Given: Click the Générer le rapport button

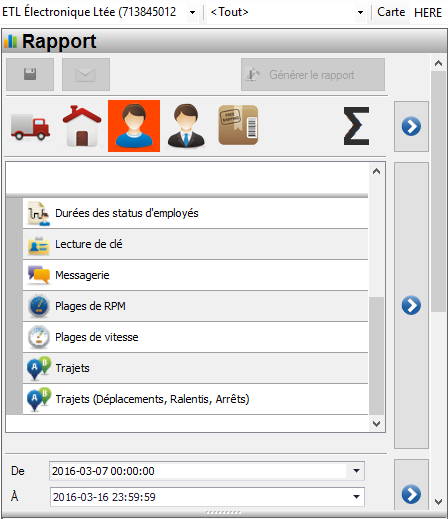Looking at the screenshot, I should 313,74.
